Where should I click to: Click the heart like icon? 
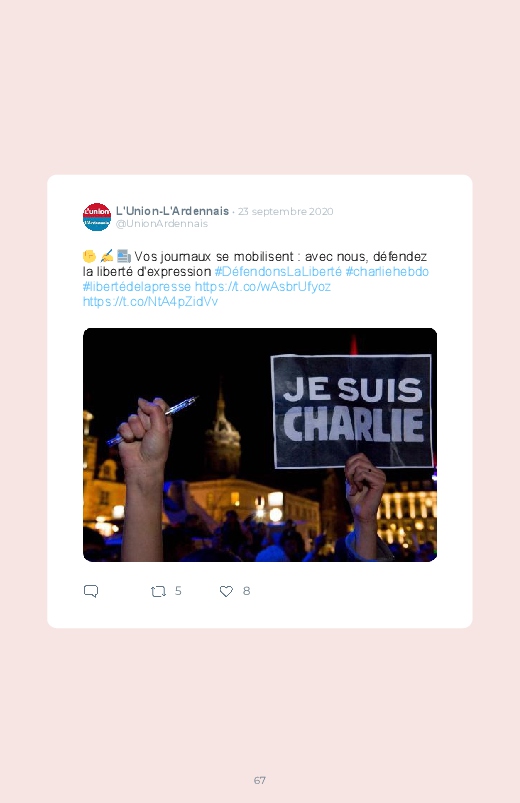(x=226, y=591)
